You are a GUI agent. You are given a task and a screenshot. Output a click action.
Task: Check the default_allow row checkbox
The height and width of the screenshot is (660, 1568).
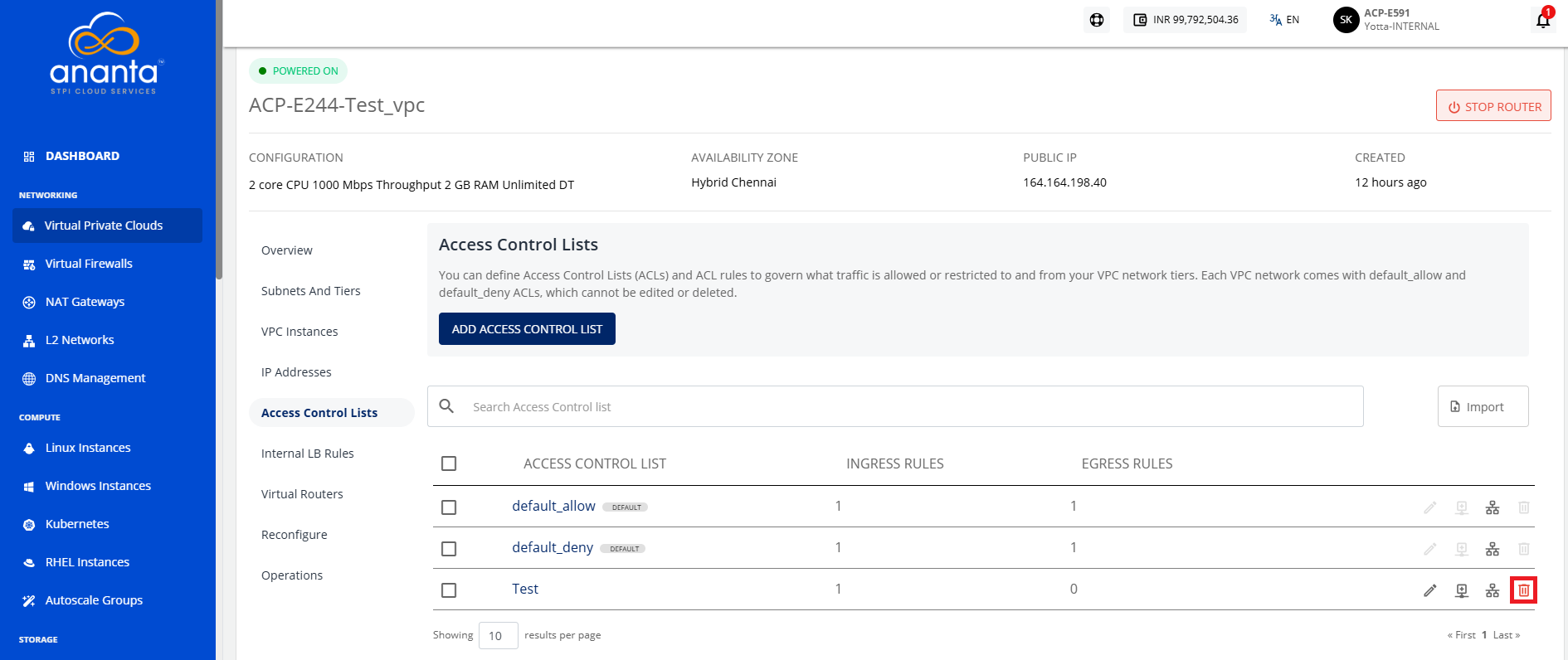[449, 507]
